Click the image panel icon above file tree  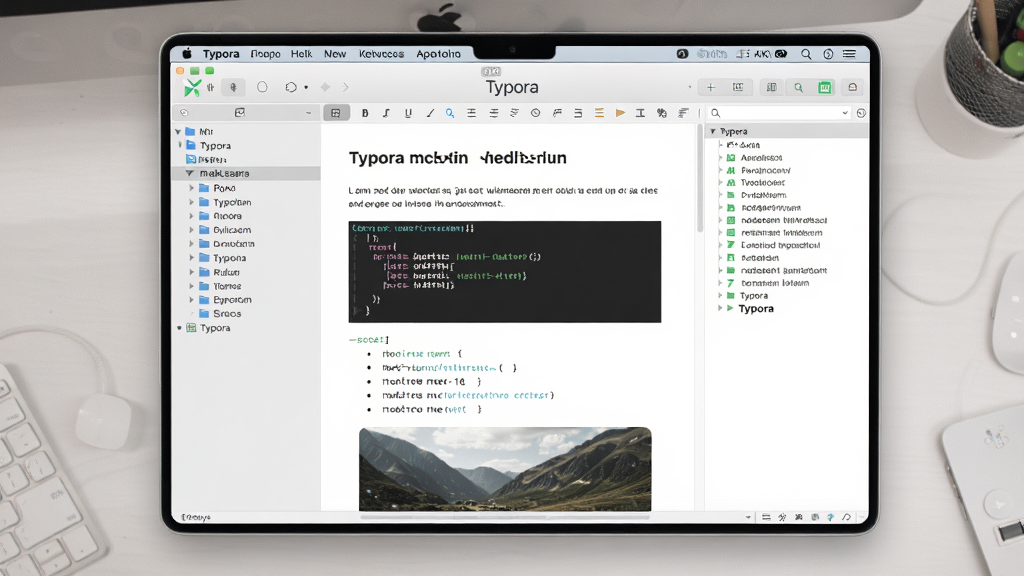coord(240,113)
